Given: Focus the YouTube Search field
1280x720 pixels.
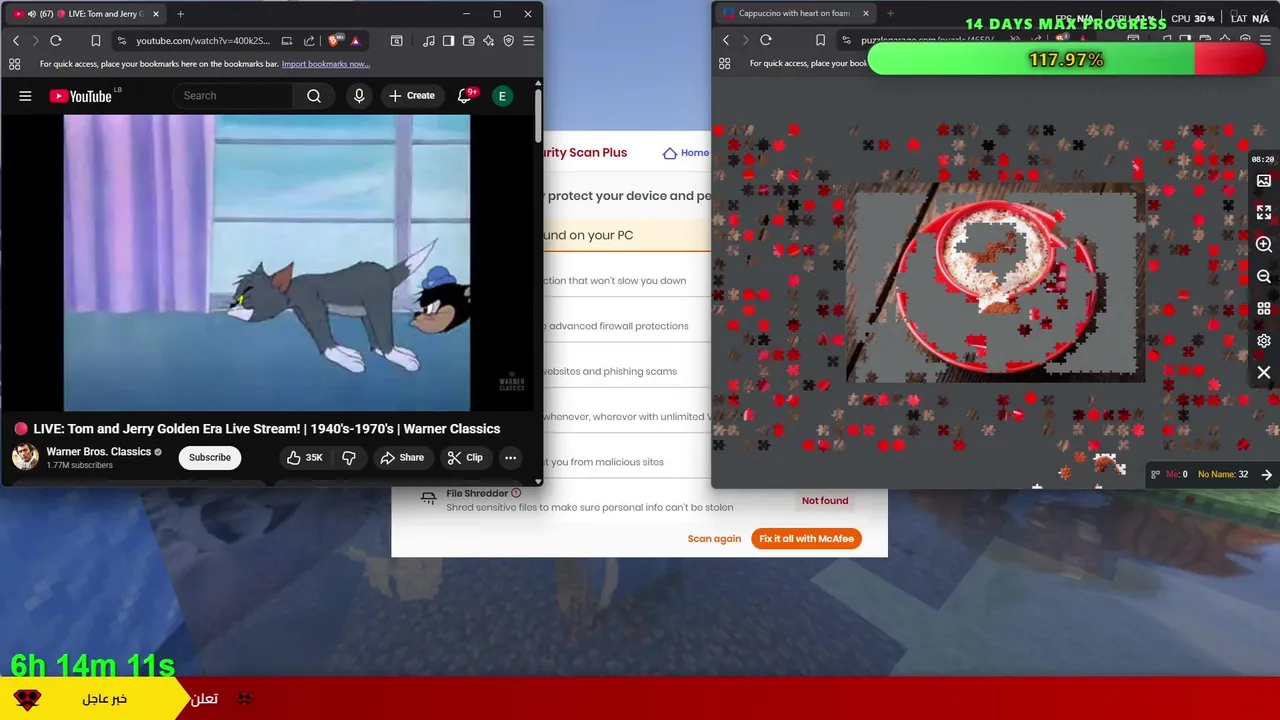Looking at the screenshot, I should point(233,96).
